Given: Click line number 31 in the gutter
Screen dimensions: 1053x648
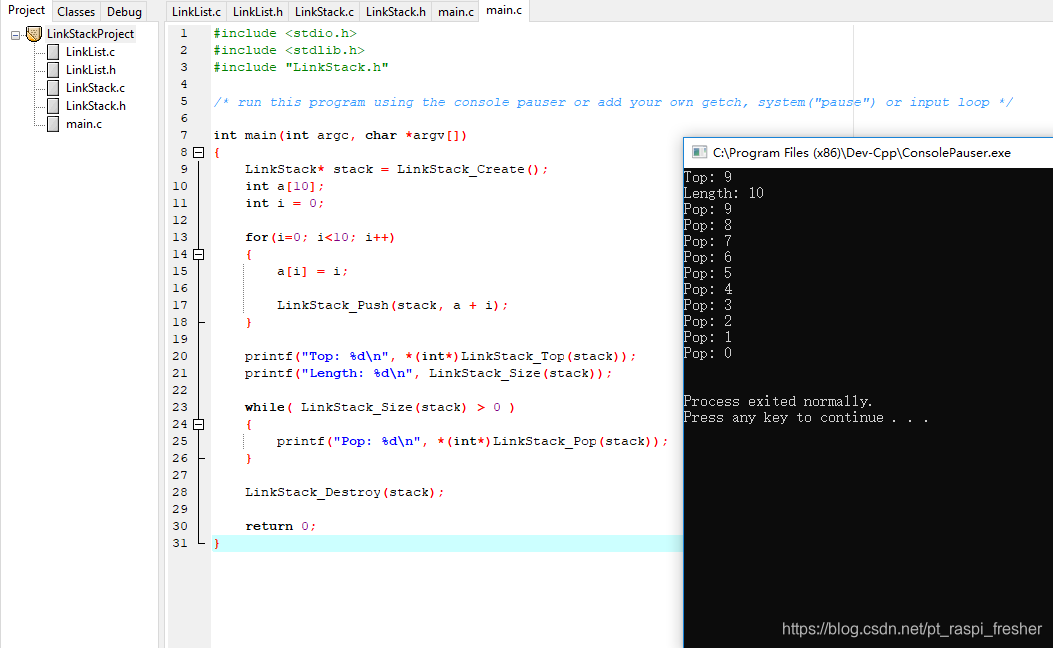Looking at the screenshot, I should tap(180, 543).
